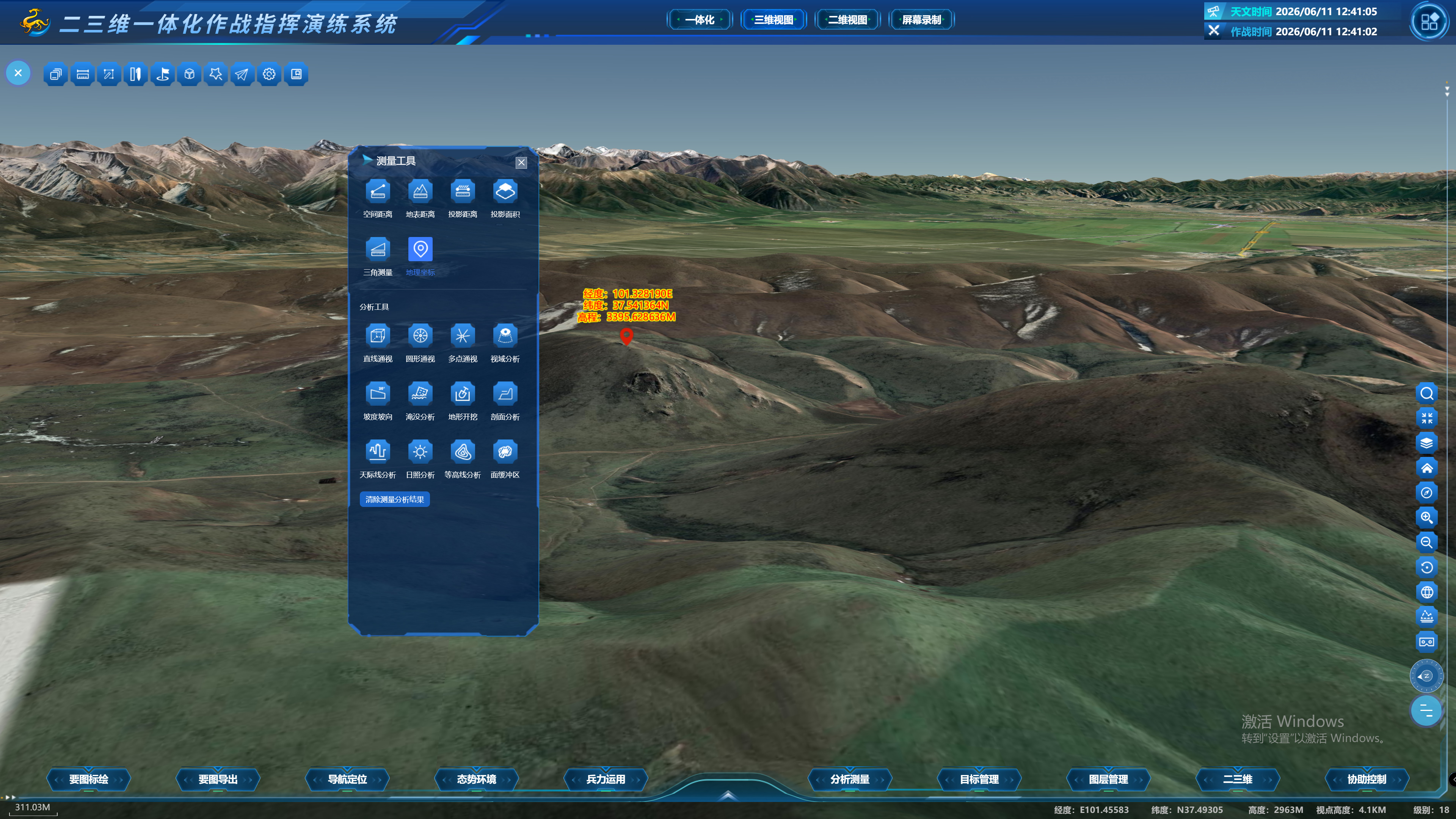1456x819 pixels.
Task: Click the reset rotation icon
Action: [x=1426, y=568]
